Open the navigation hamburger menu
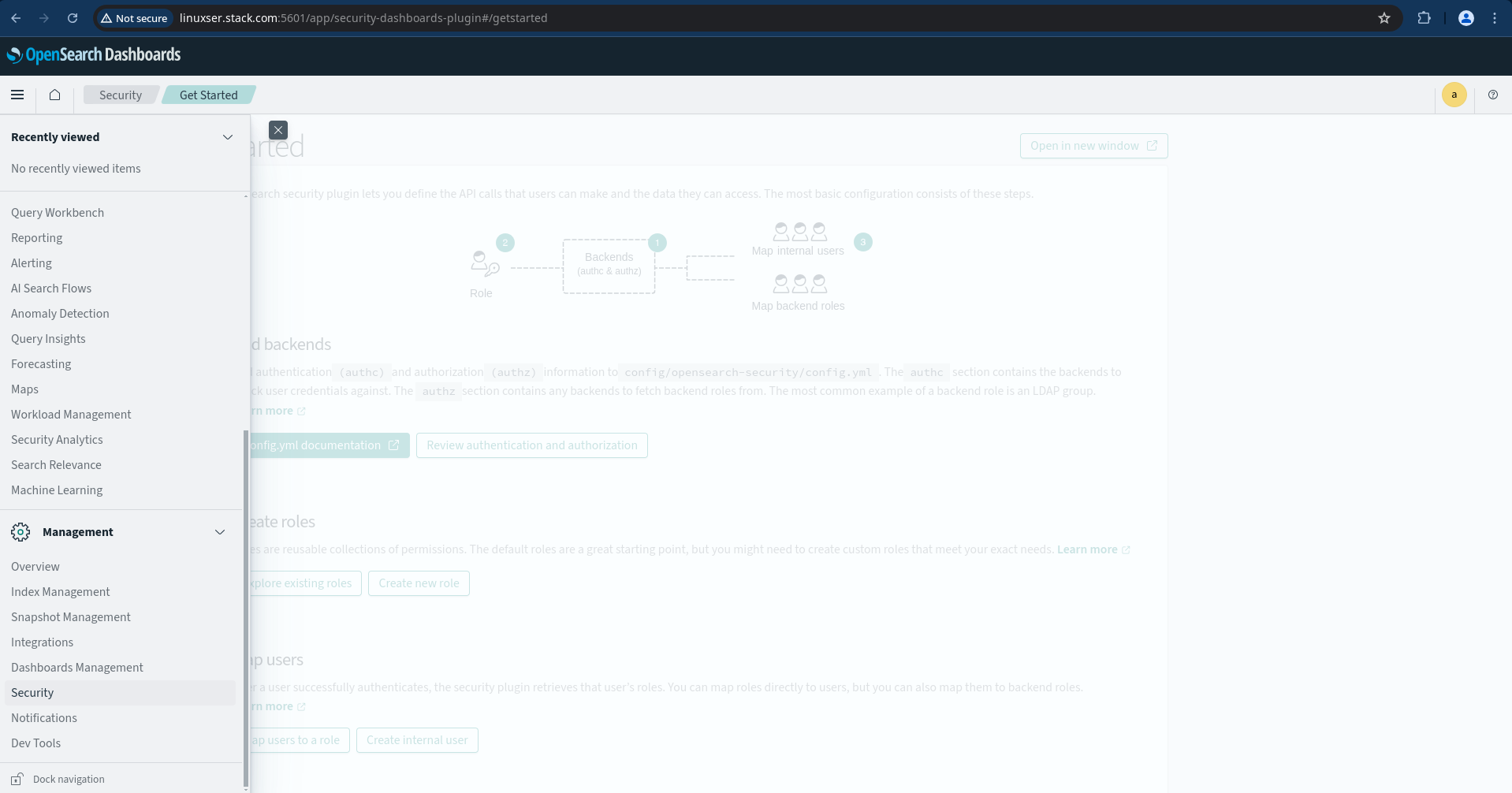 pyautogui.click(x=17, y=95)
